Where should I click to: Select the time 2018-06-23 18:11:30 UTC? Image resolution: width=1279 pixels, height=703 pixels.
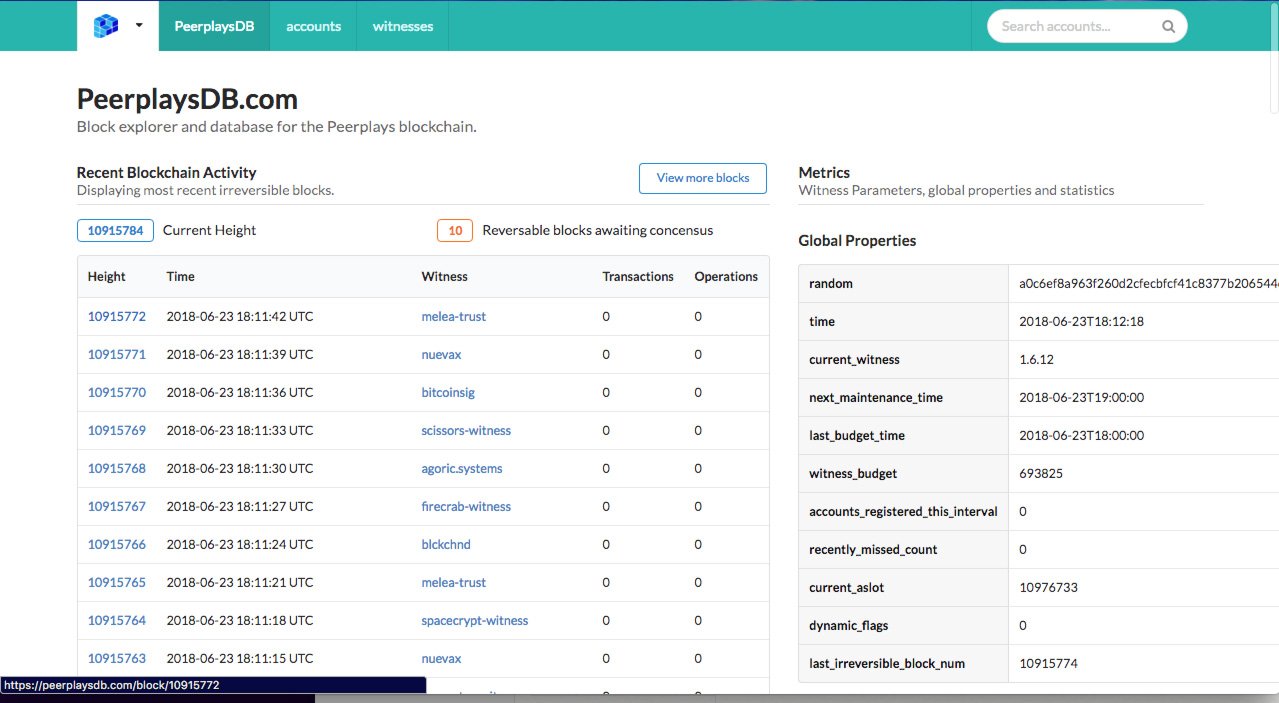(x=240, y=469)
